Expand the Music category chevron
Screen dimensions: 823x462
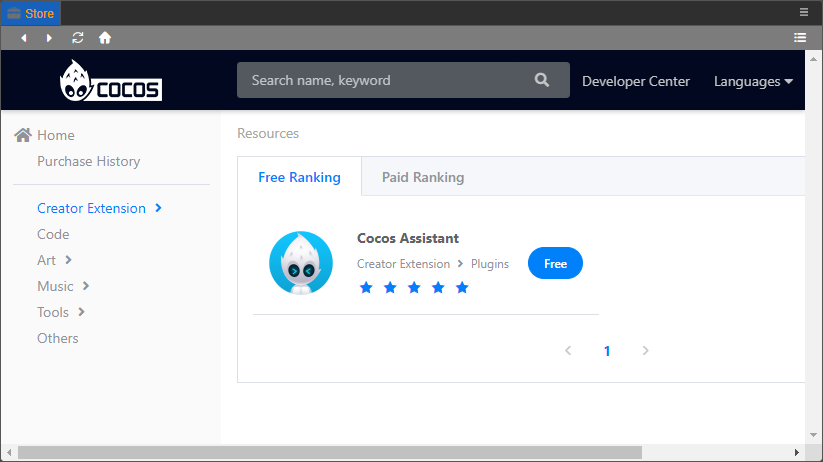[x=86, y=286]
